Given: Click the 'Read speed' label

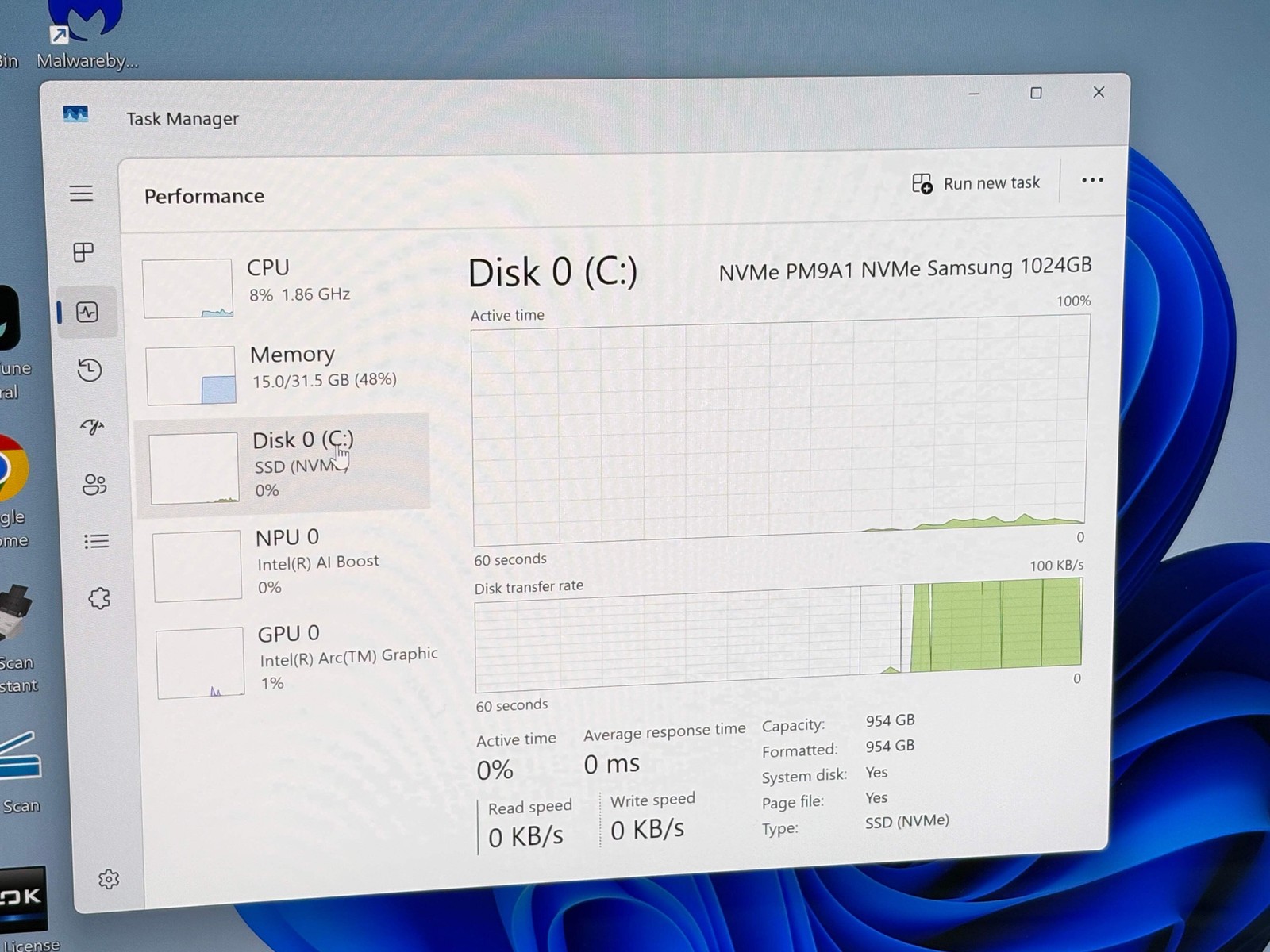Looking at the screenshot, I should coord(529,807).
